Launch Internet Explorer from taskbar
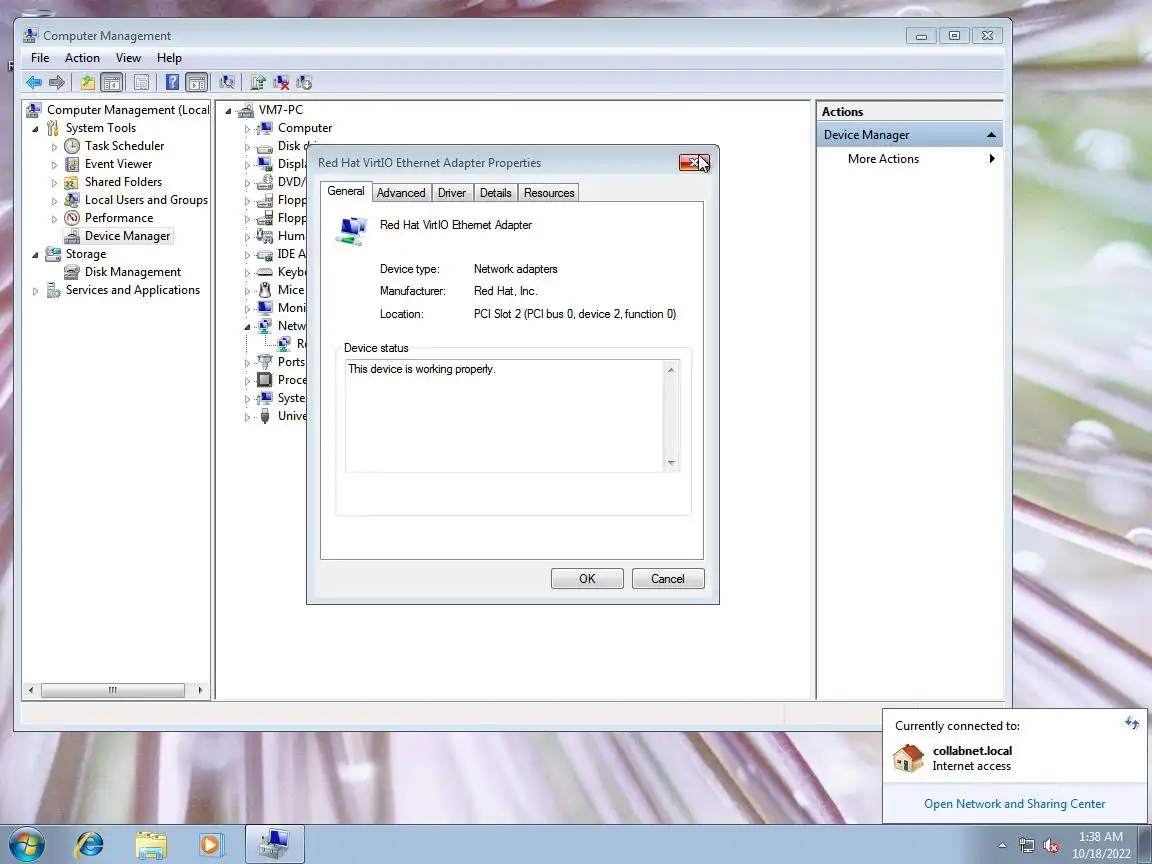Screen dimensions: 1152x864 click(90, 845)
